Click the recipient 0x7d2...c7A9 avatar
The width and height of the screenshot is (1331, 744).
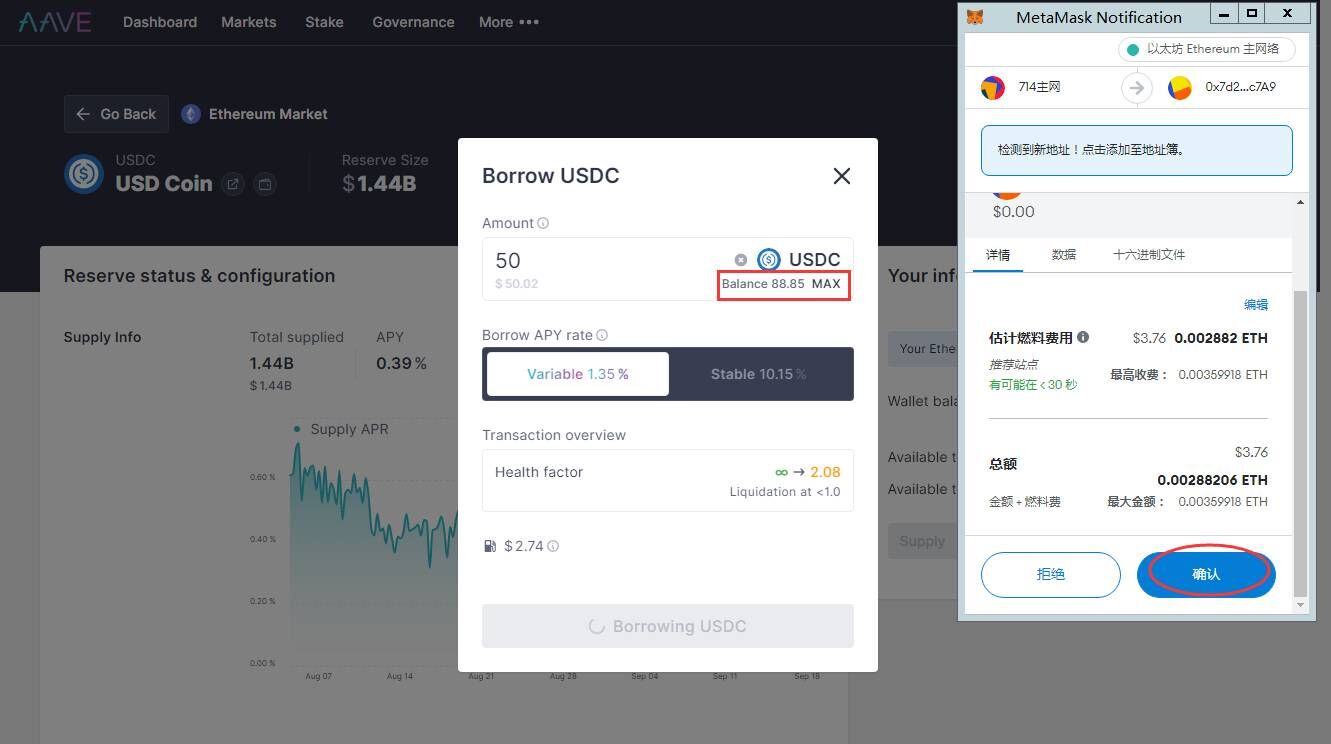(1180, 87)
